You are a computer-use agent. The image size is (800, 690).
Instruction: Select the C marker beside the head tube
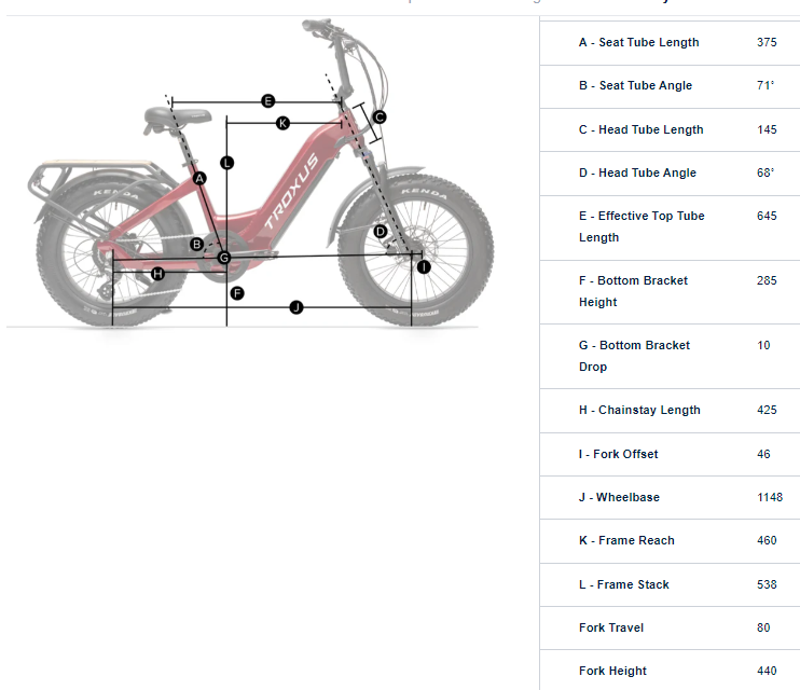[379, 117]
